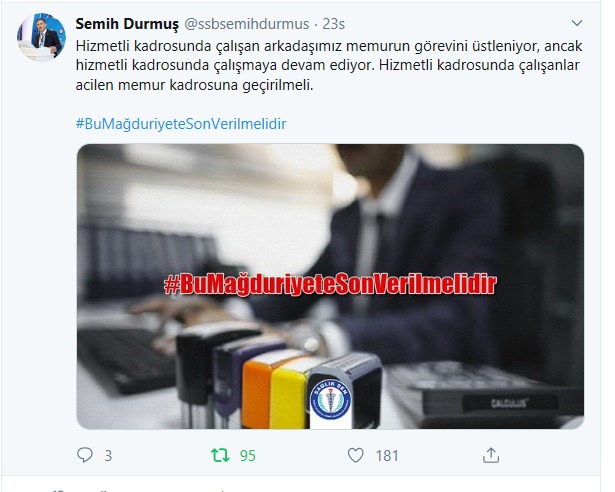
Task: Click the yellow stamp in photo
Action: coord(290,394)
